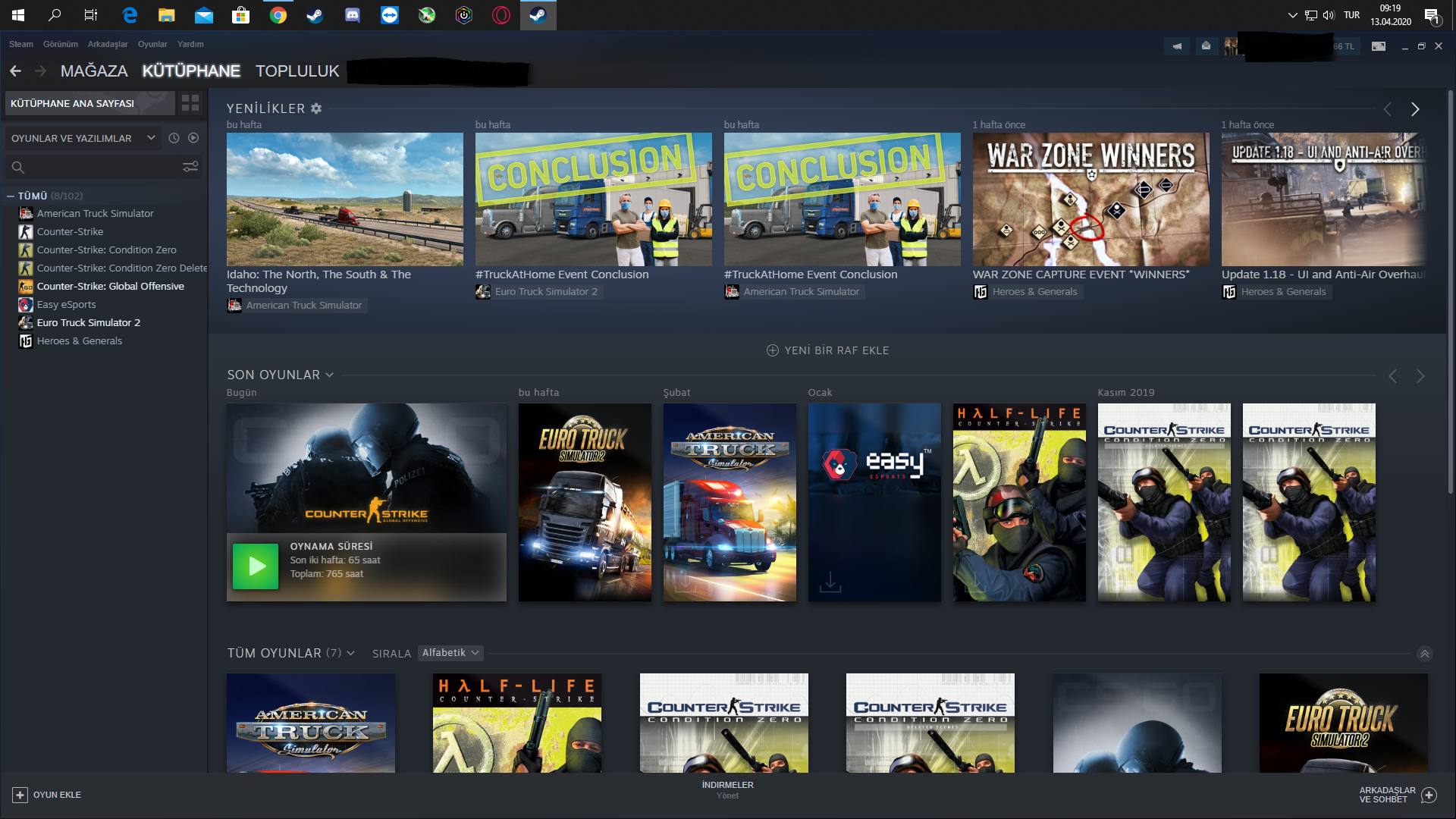
Task: Open Alfabetik sort dropdown
Action: click(x=450, y=653)
